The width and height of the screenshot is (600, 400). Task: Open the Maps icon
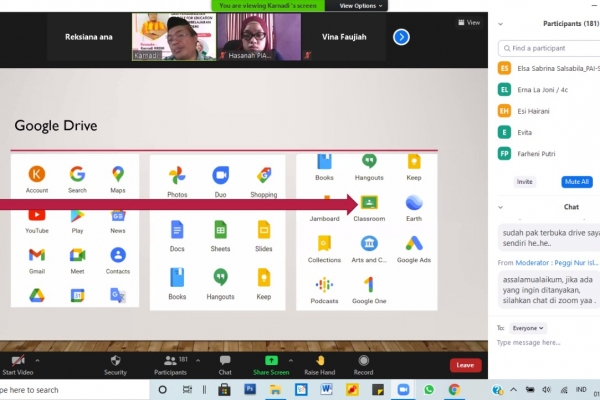118,174
